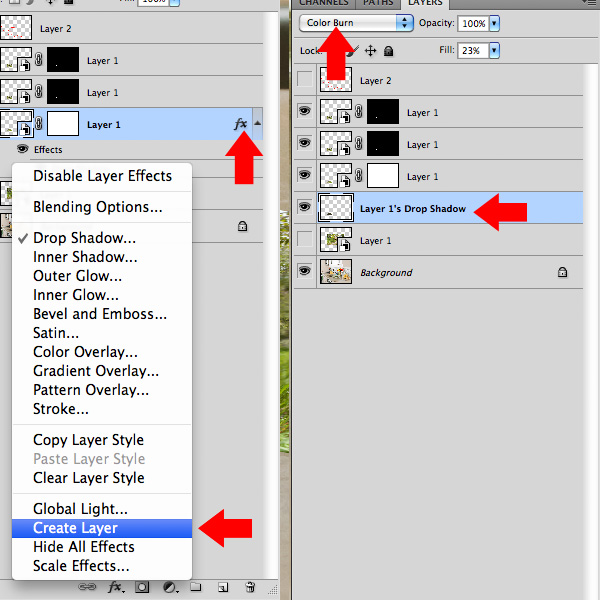This screenshot has height=600, width=600.
Task: Open Global Light settings
Action: (x=102, y=509)
